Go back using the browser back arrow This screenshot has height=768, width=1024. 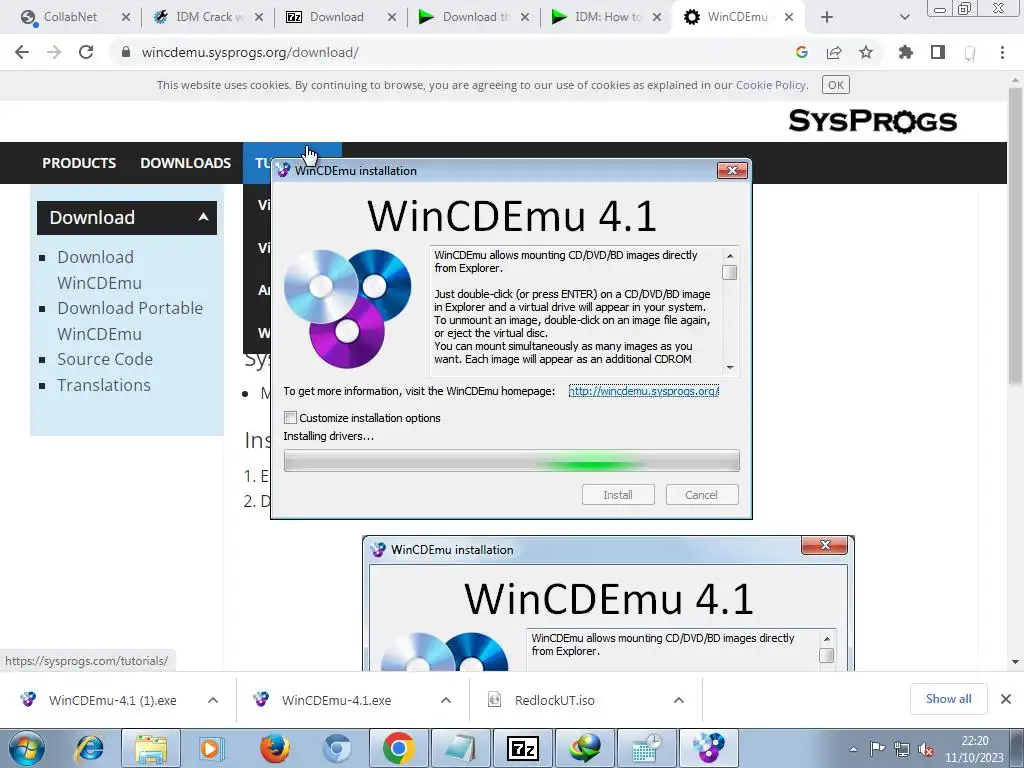coord(22,52)
